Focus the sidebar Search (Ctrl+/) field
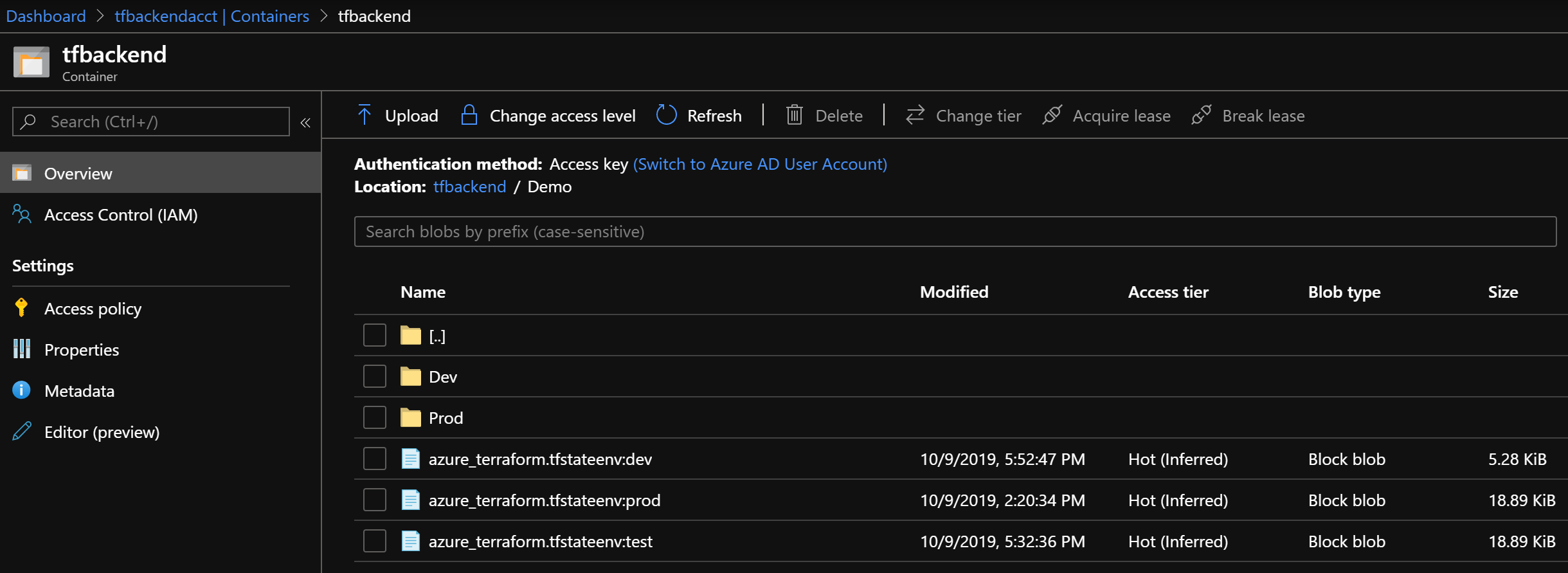The width and height of the screenshot is (1568, 573). [x=151, y=122]
